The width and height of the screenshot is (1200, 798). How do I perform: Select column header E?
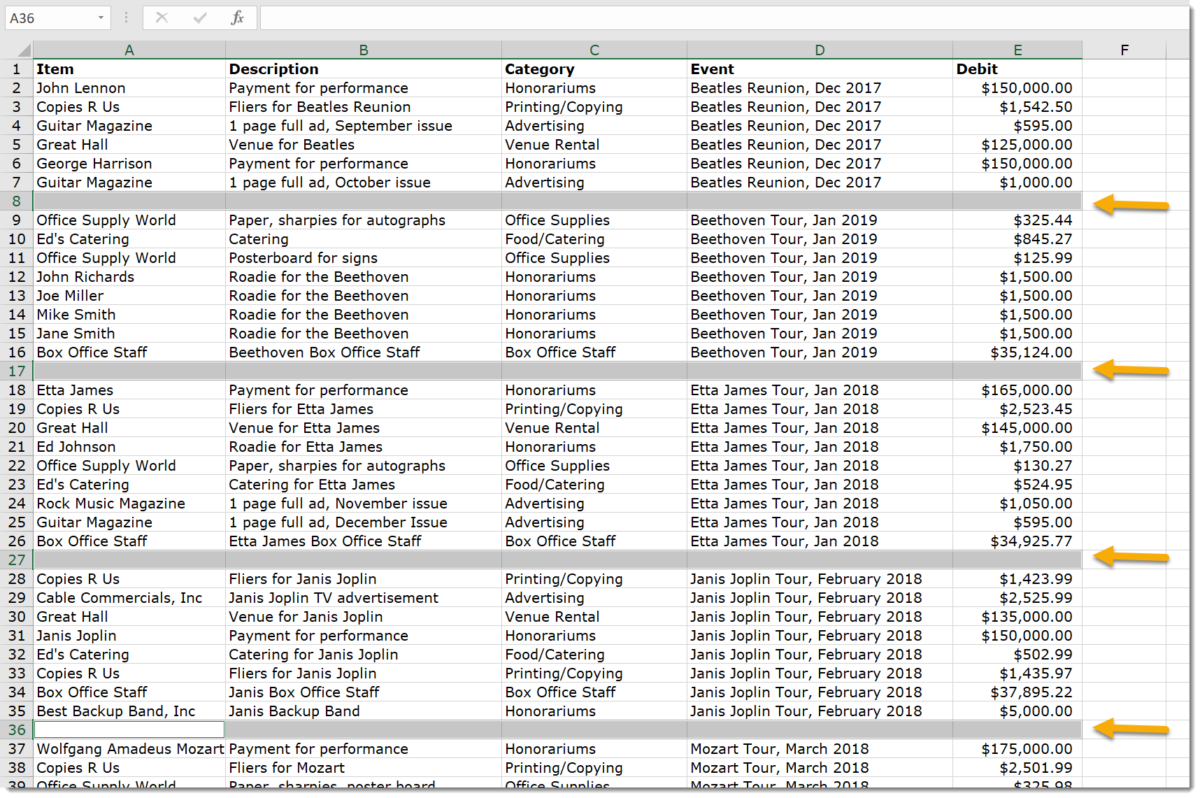tap(1017, 49)
